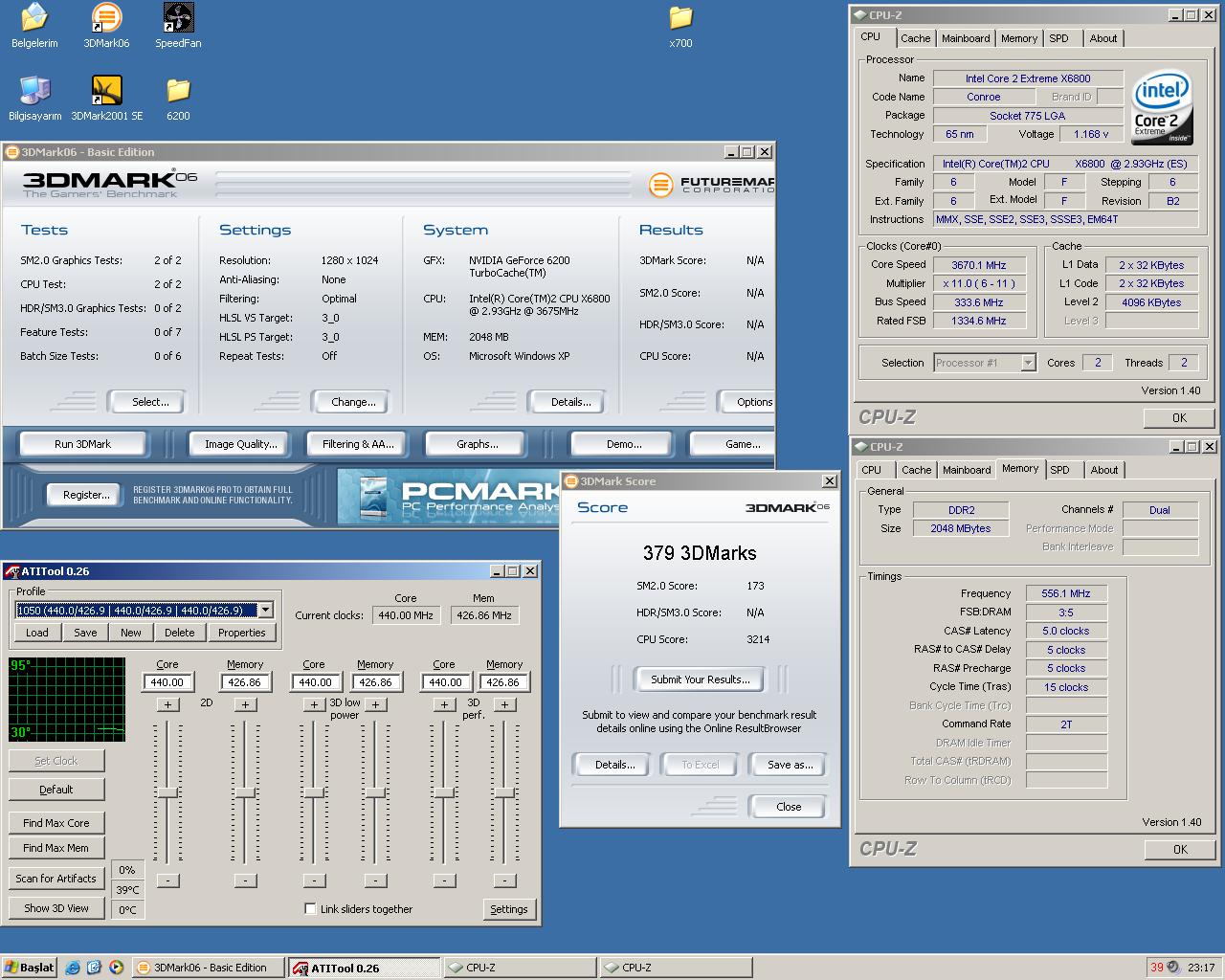Click the Graphs button

[x=478, y=444]
